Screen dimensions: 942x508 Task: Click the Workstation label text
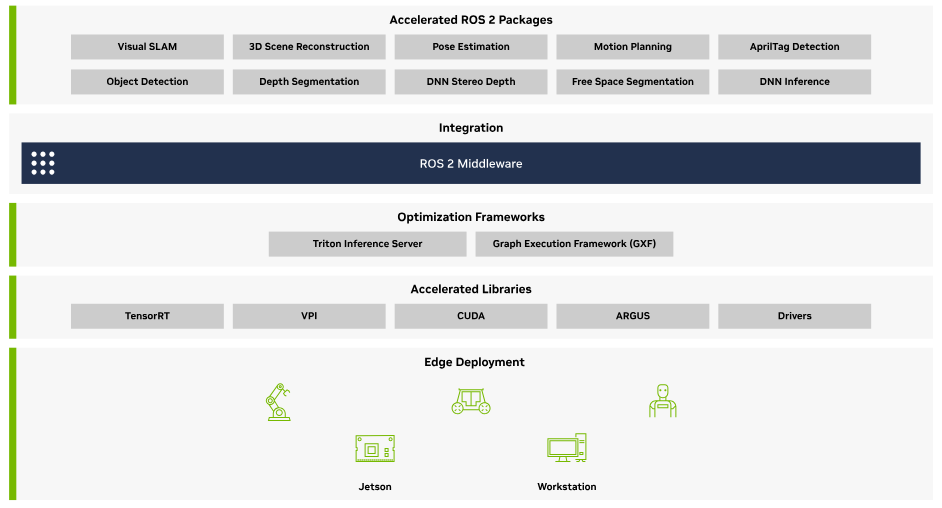(x=567, y=487)
